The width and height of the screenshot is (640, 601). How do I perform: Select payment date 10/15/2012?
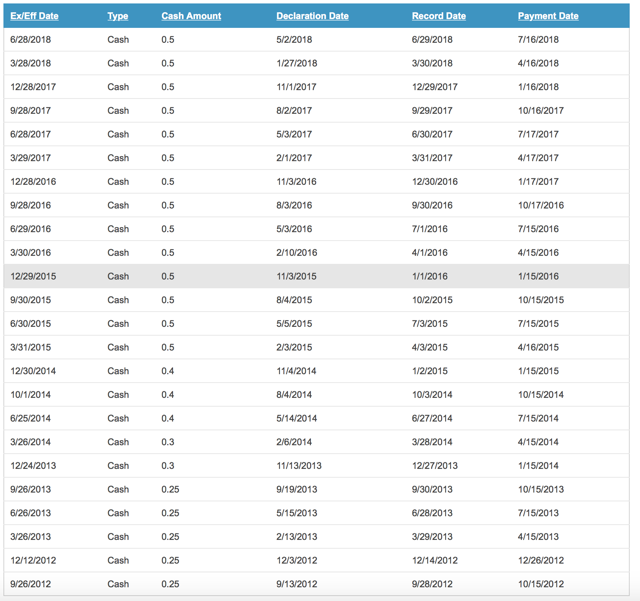point(541,584)
